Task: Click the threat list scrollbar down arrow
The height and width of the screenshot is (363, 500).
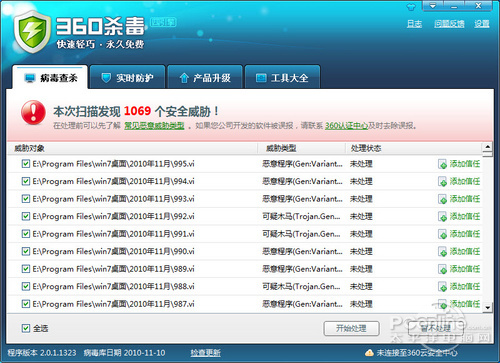Action: (x=487, y=307)
